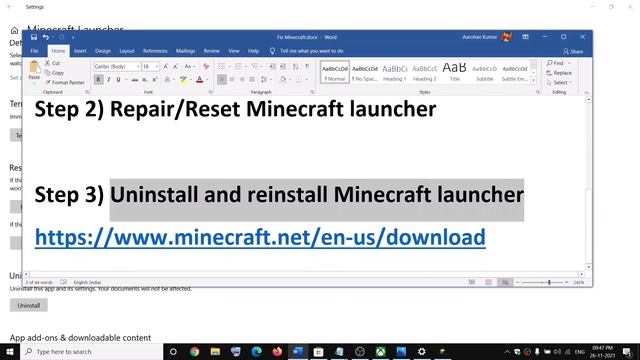This screenshot has width=640, height=360.
Task: Click the zoom slider in Word status bar
Action: pyautogui.click(x=542, y=282)
